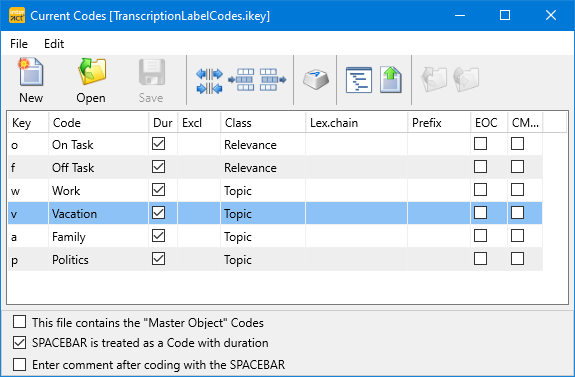This screenshot has height=377, width=575.
Task: Click the Relevance class of Off Task
Action: coord(263,167)
